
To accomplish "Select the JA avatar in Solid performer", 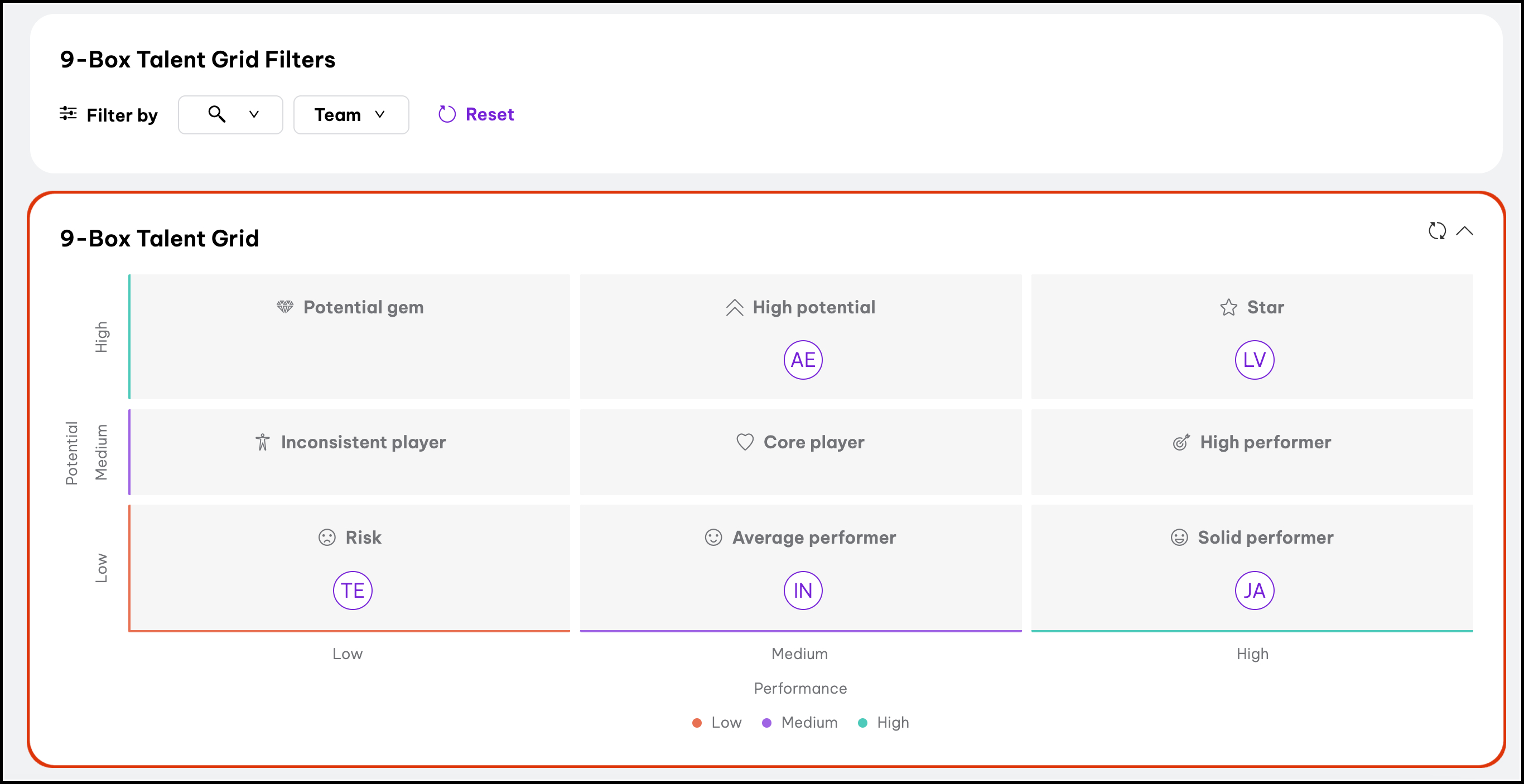I will pos(1253,590).
